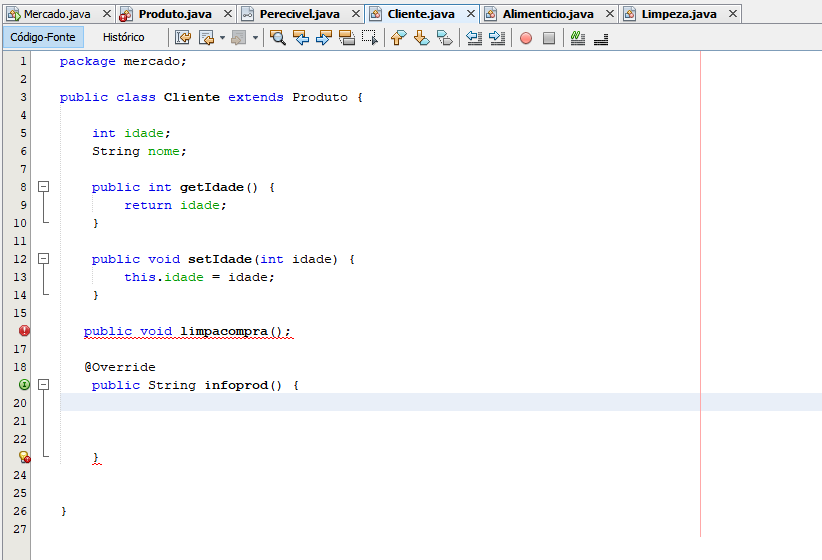Select the Cliente.java tab
This screenshot has width=822, height=560.
point(421,14)
